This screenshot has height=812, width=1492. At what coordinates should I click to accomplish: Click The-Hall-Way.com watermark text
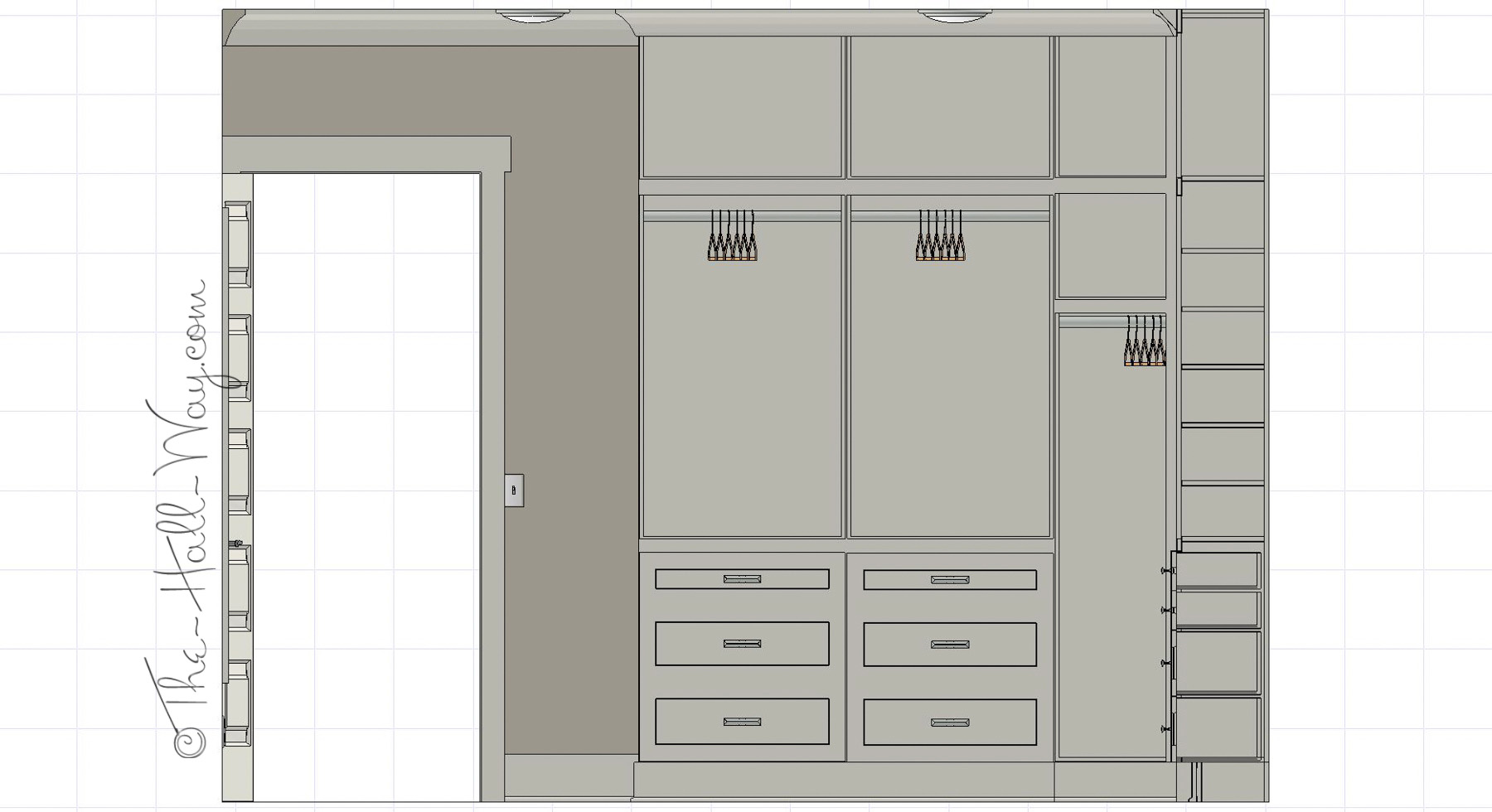(x=189, y=522)
